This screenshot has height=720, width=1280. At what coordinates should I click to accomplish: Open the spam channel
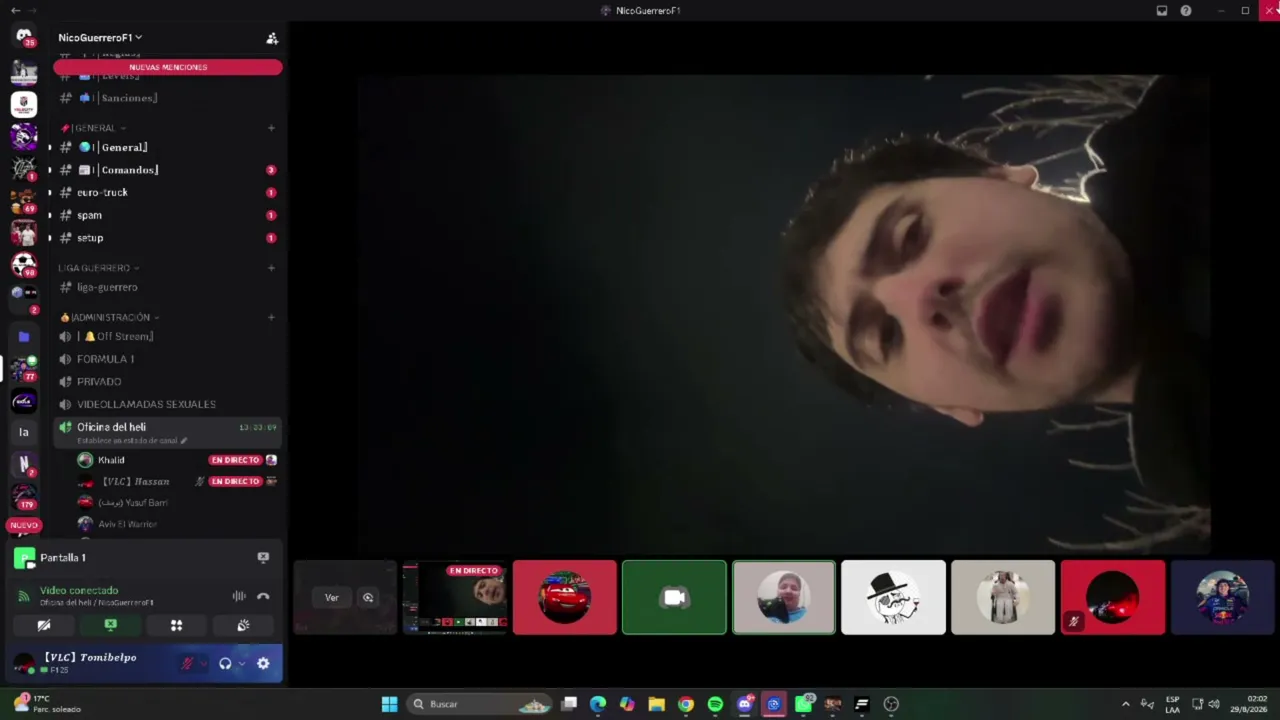coord(167,215)
